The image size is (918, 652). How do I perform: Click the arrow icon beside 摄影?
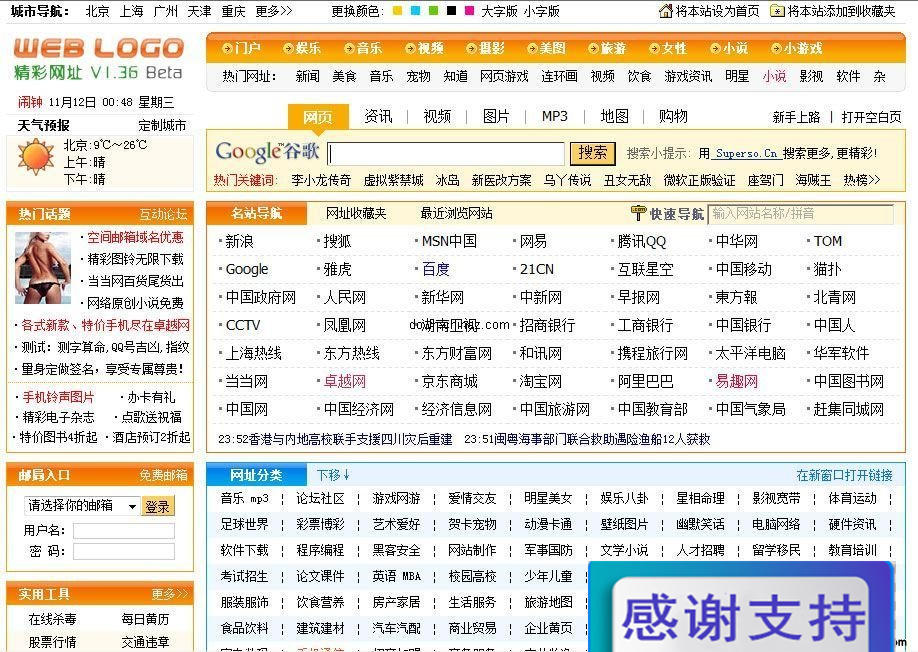[471, 49]
